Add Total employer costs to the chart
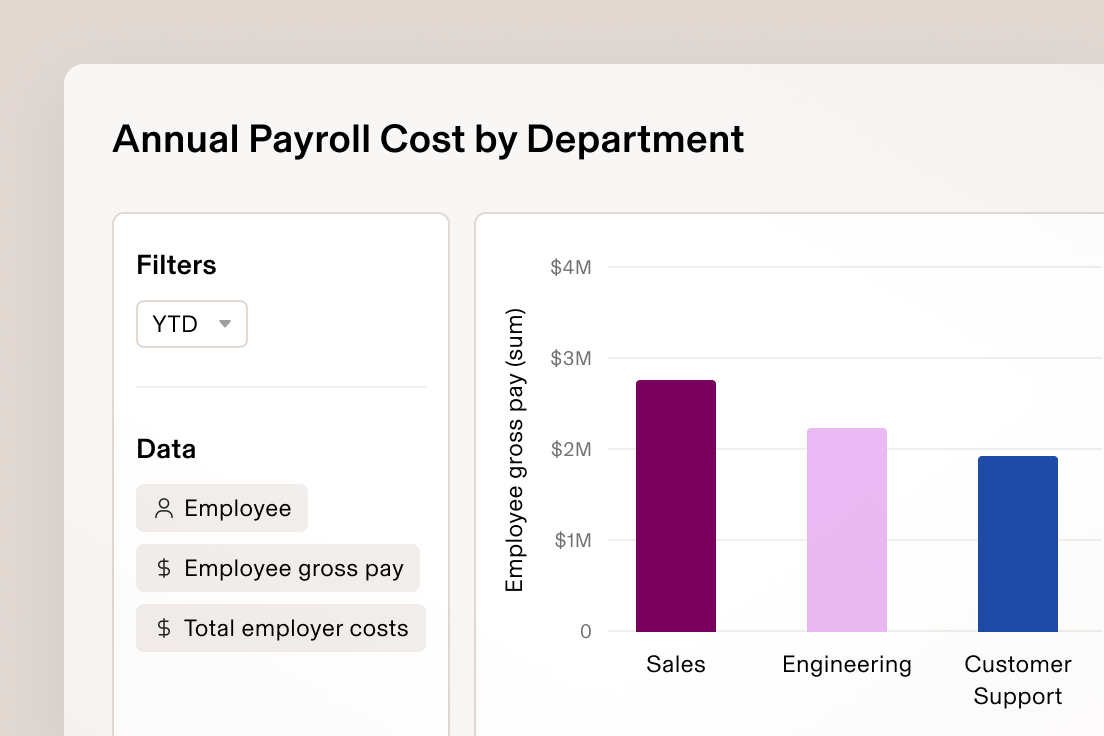 pyautogui.click(x=280, y=628)
